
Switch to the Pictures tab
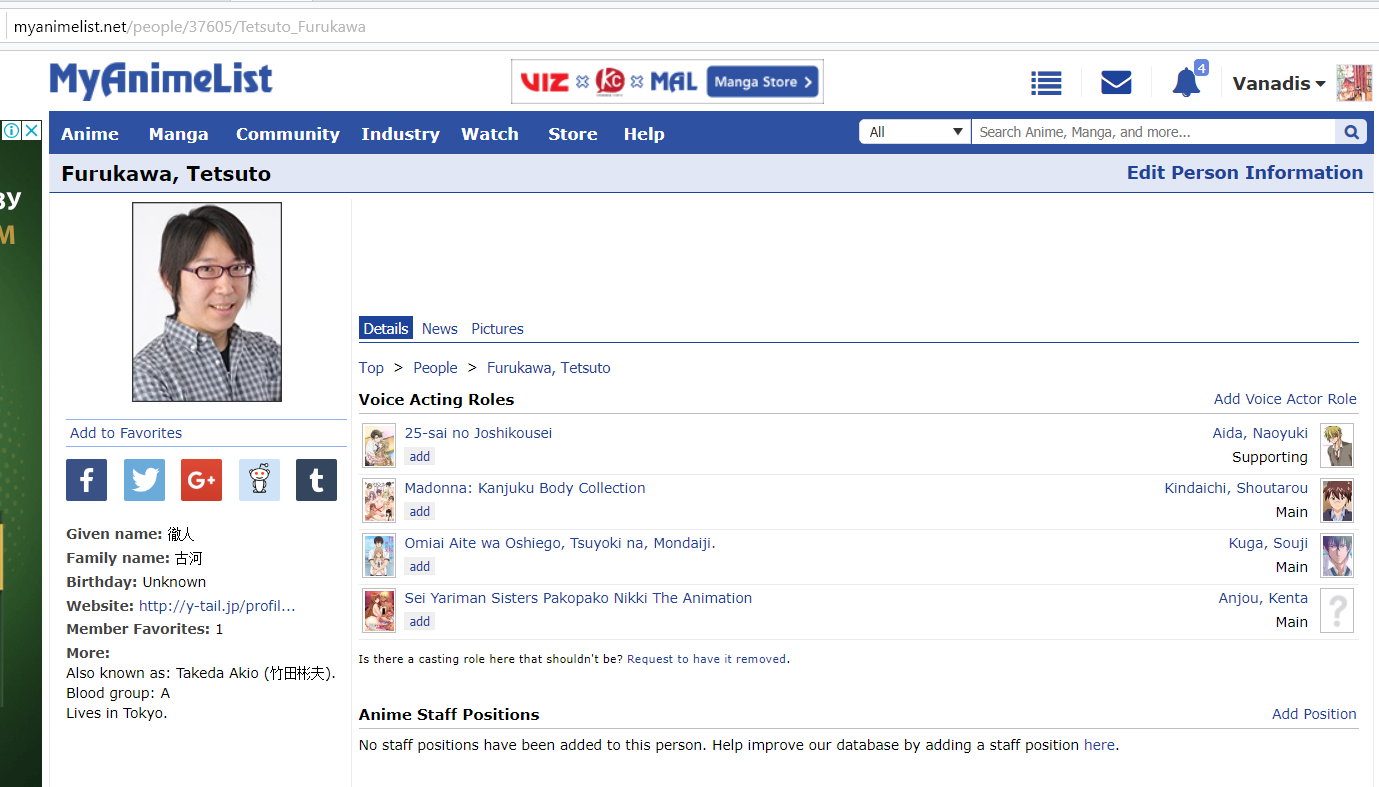[x=497, y=329]
